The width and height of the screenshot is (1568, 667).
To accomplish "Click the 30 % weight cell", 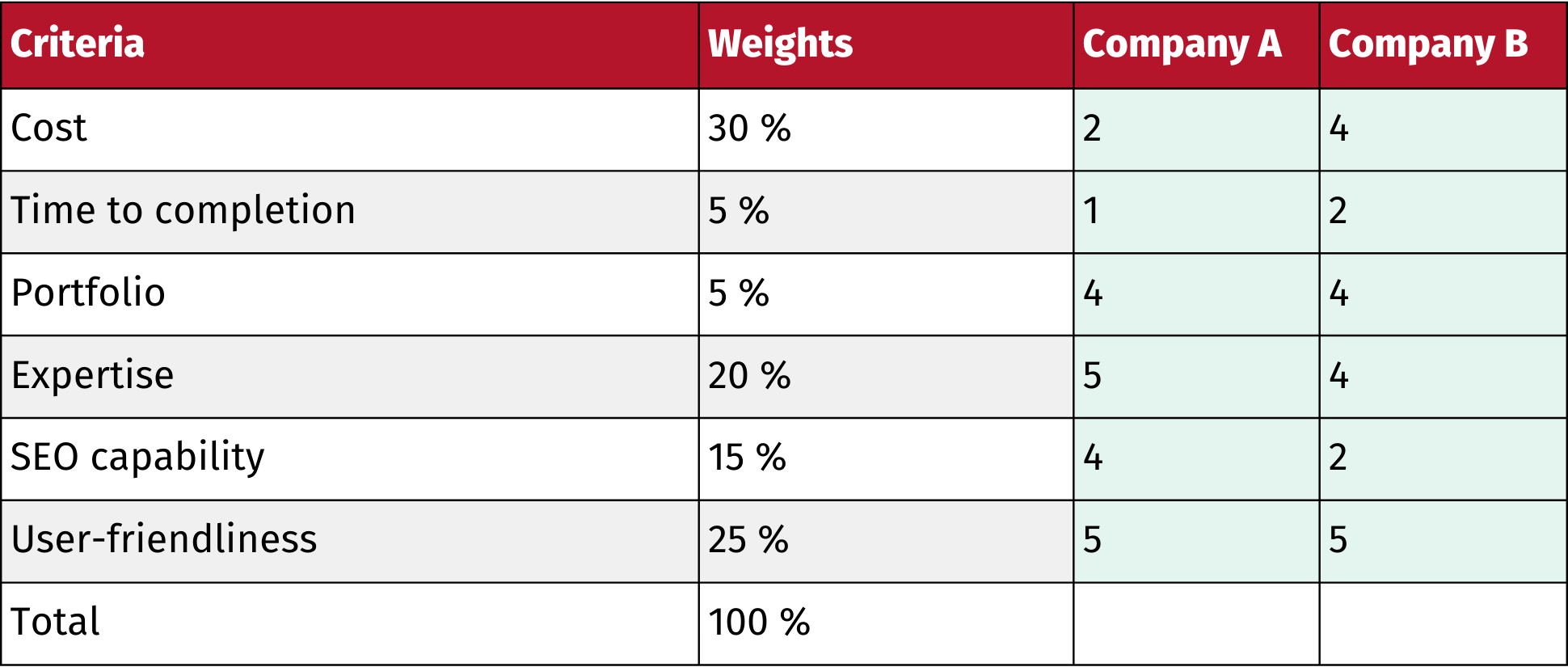I will (x=886, y=129).
